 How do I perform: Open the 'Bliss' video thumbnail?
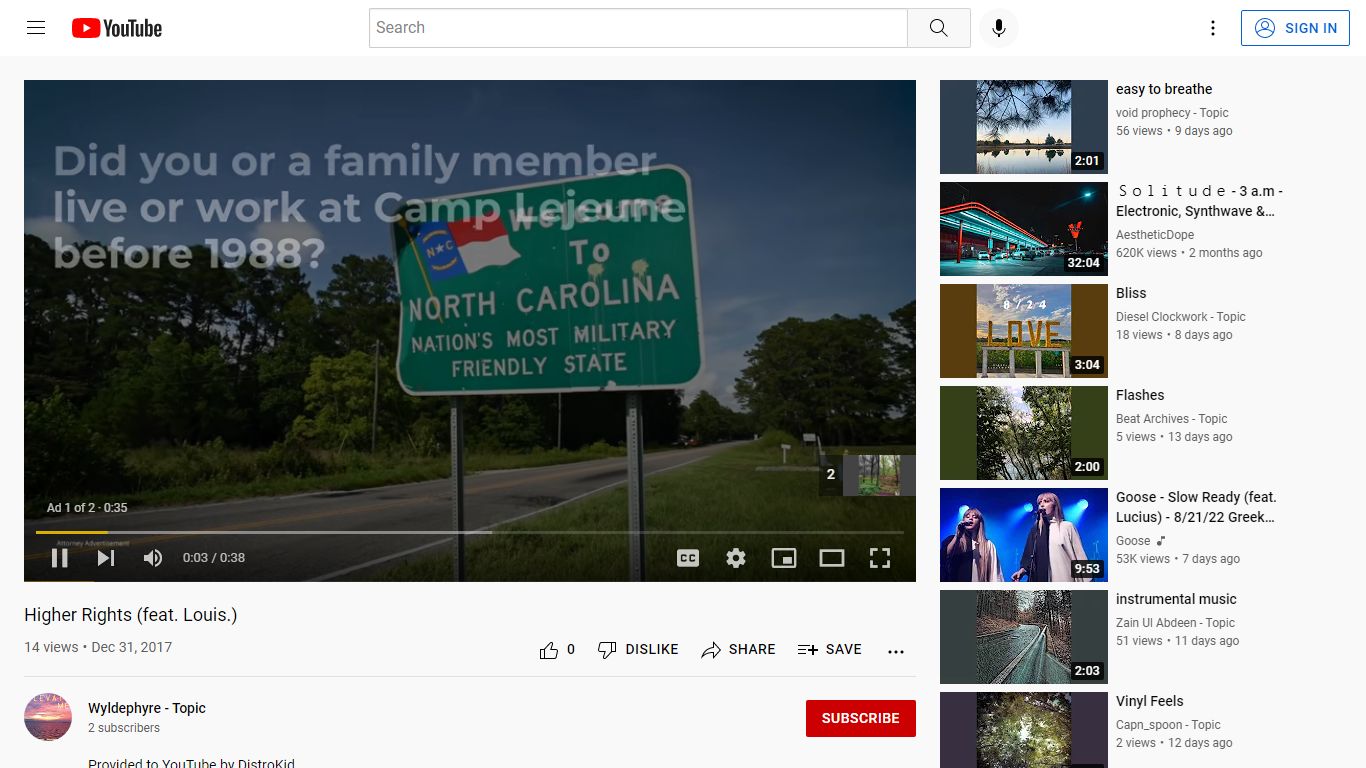tap(1024, 331)
